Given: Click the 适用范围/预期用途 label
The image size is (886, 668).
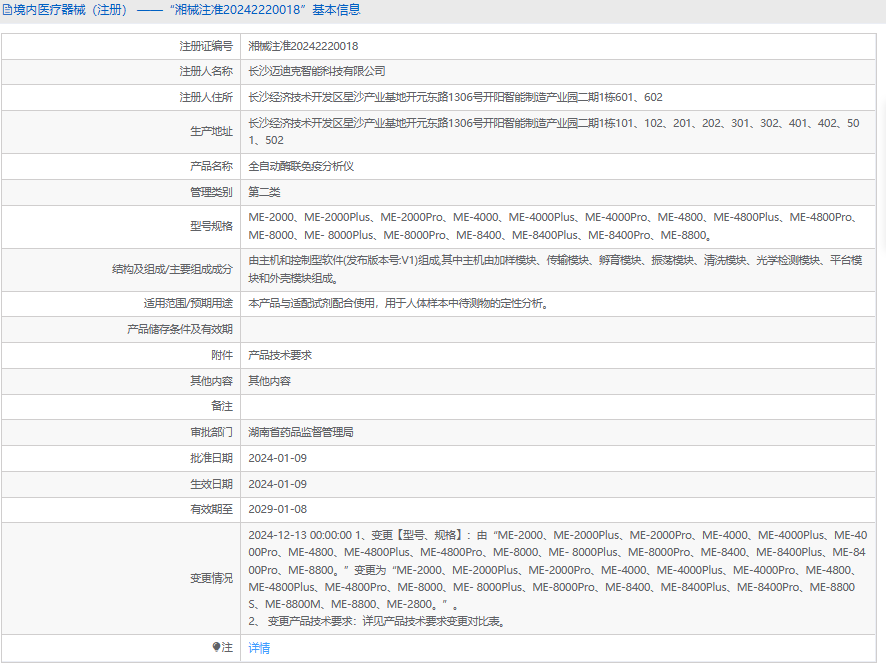Looking at the screenshot, I should 188,303.
